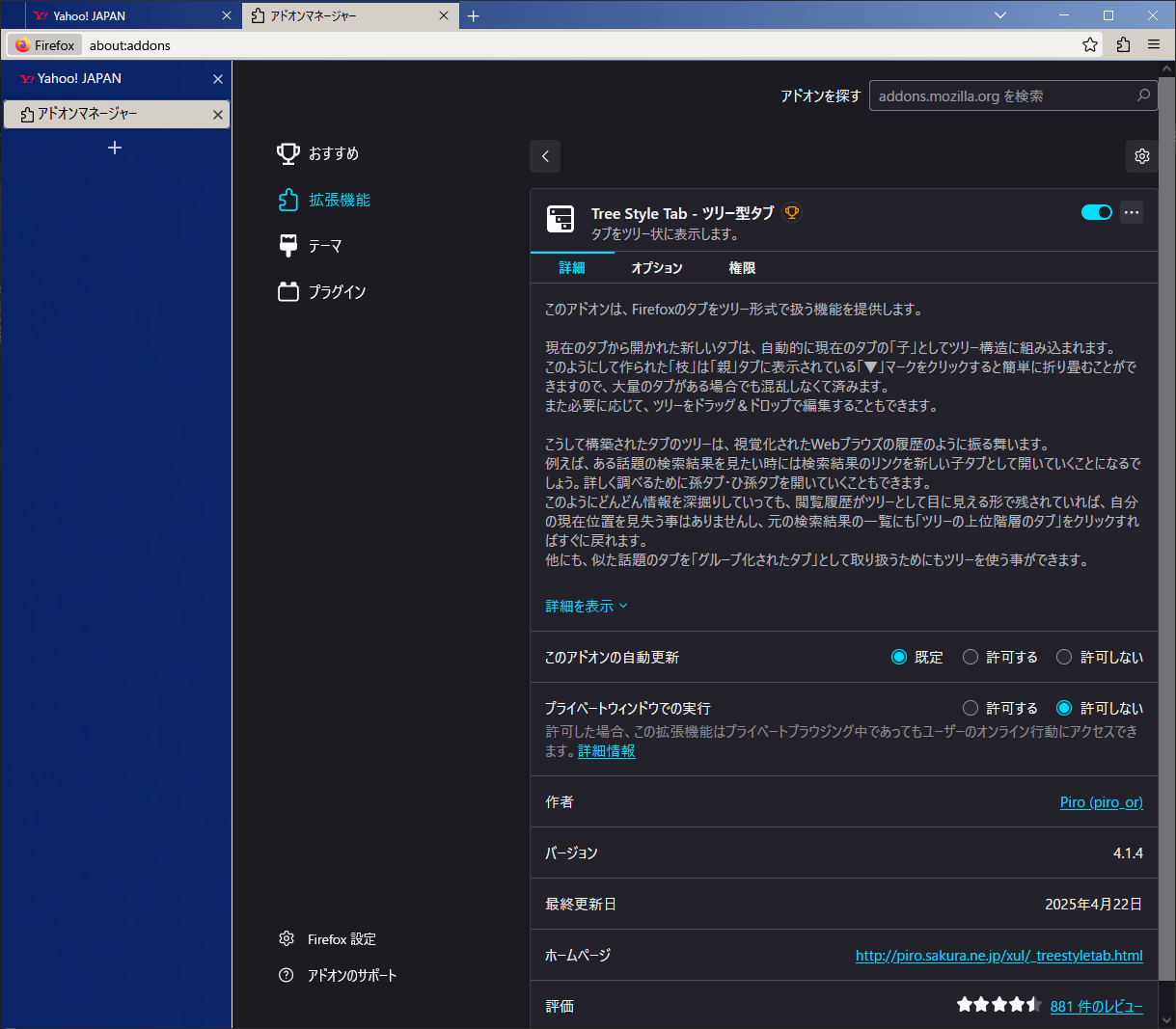This screenshot has width=1176, height=1029.
Task: Open プラグイン plugins category
Action: pos(322,292)
